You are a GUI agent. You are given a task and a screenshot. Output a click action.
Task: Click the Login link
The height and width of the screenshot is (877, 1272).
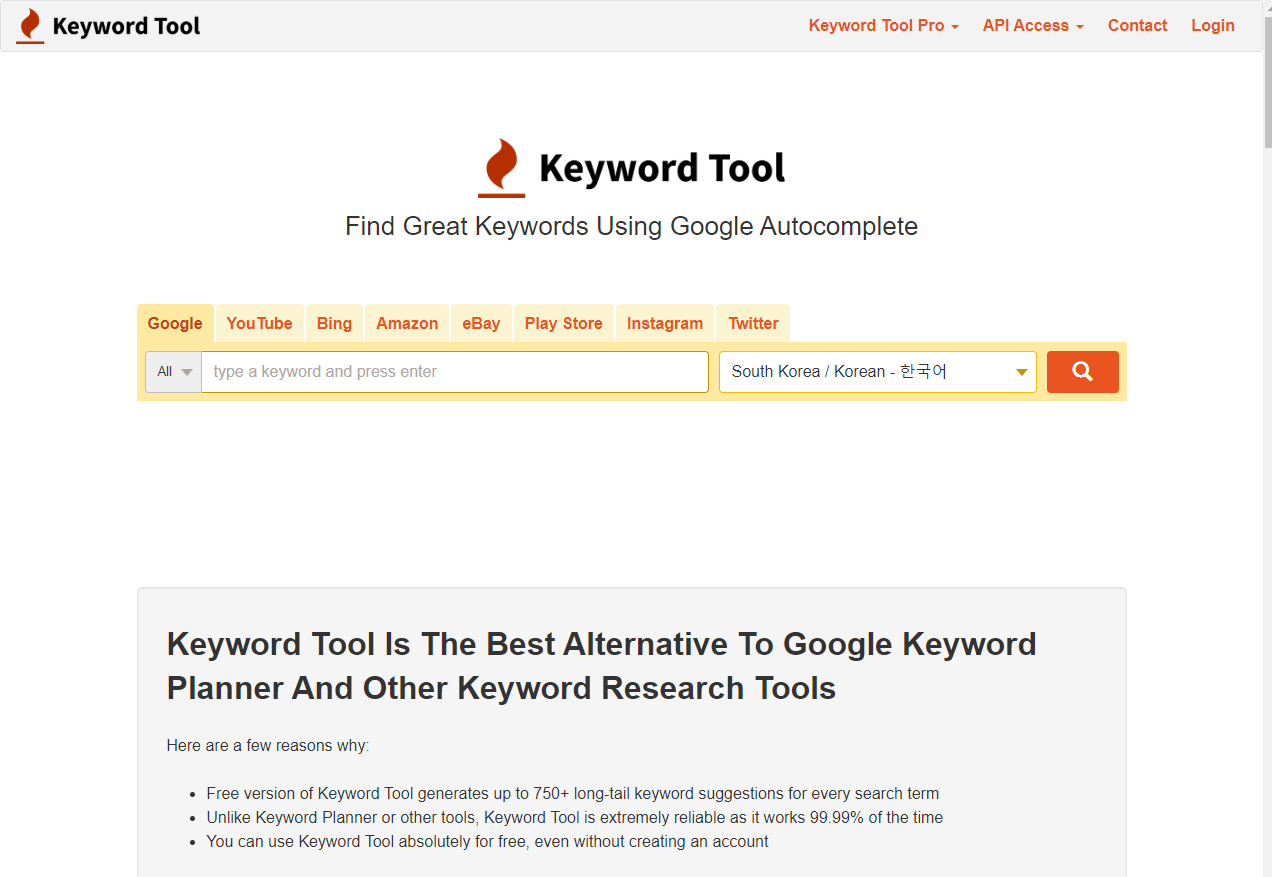[x=1213, y=26]
